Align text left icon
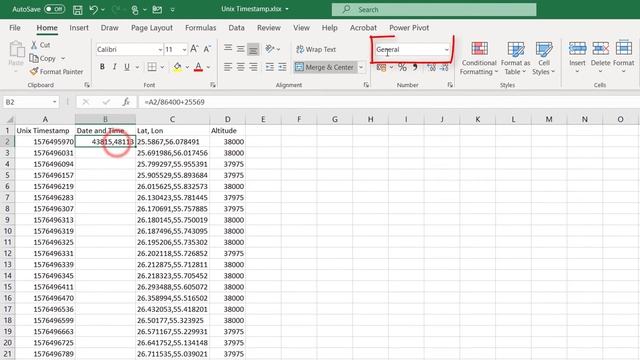This screenshot has height=360, width=640. pos(228,67)
